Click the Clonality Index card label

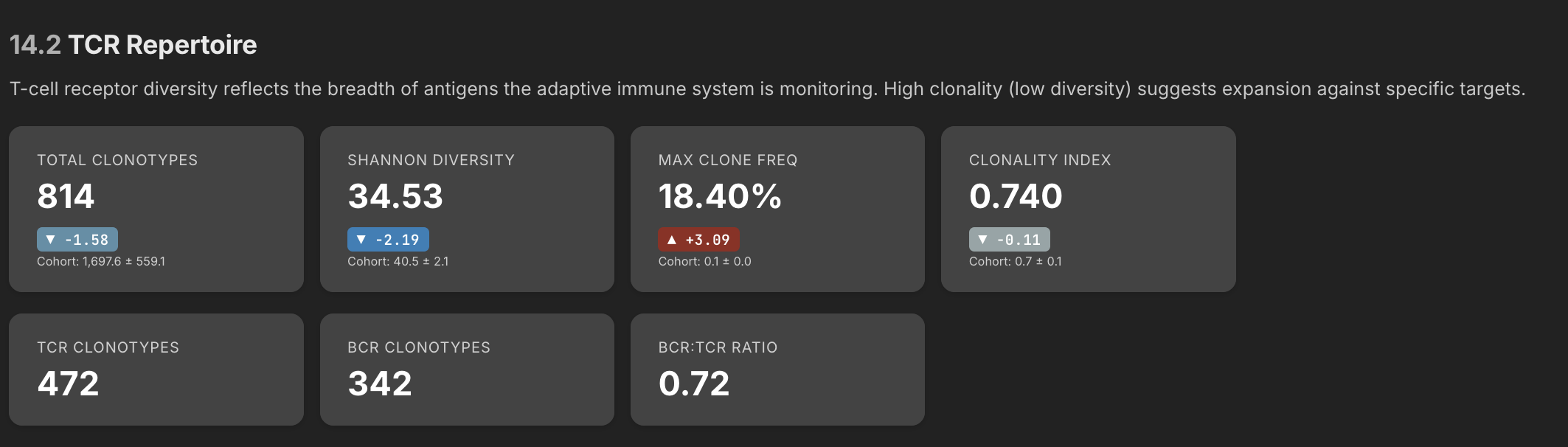point(1040,160)
